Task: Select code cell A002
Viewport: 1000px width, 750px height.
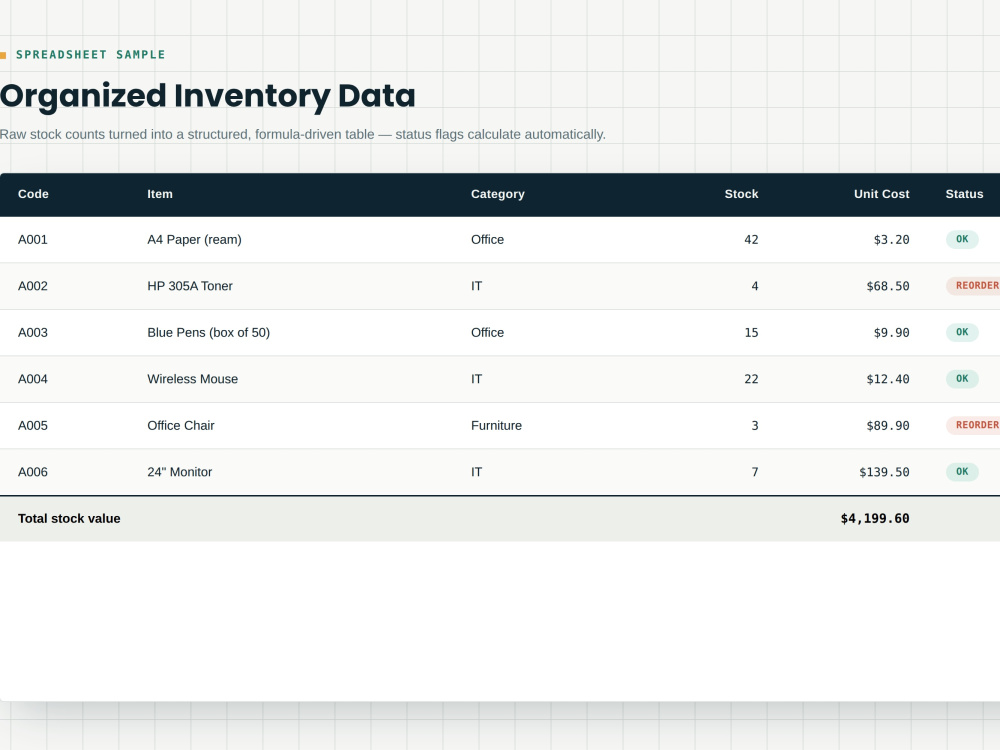Action: (33, 286)
